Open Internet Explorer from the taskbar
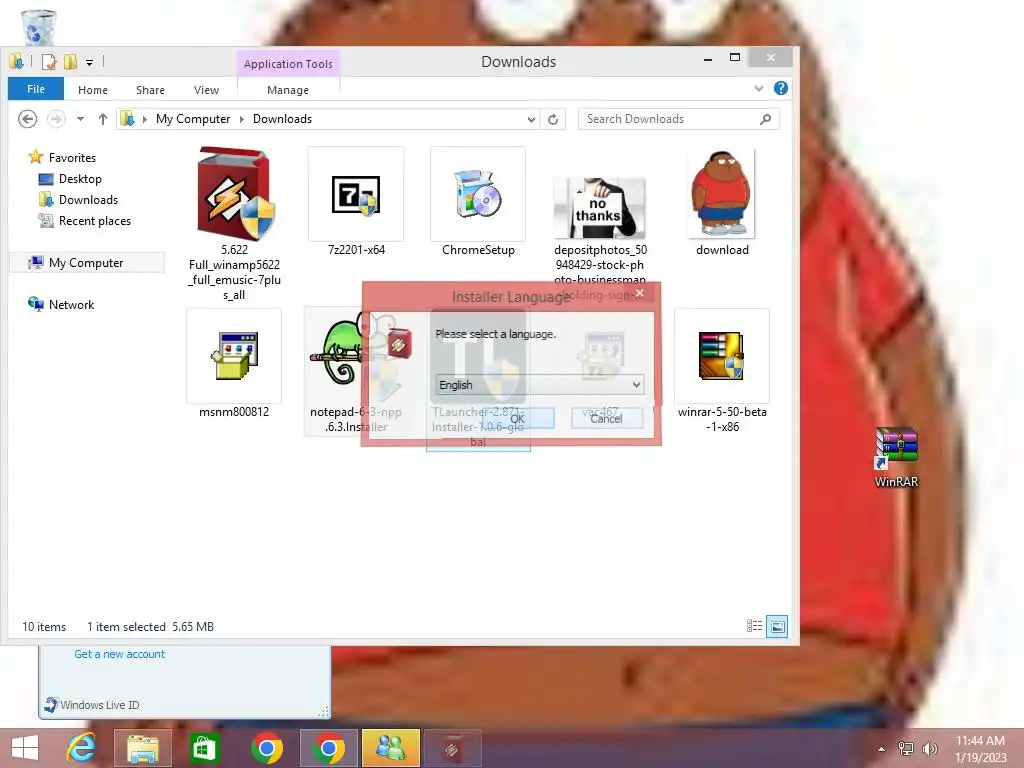 pos(82,748)
